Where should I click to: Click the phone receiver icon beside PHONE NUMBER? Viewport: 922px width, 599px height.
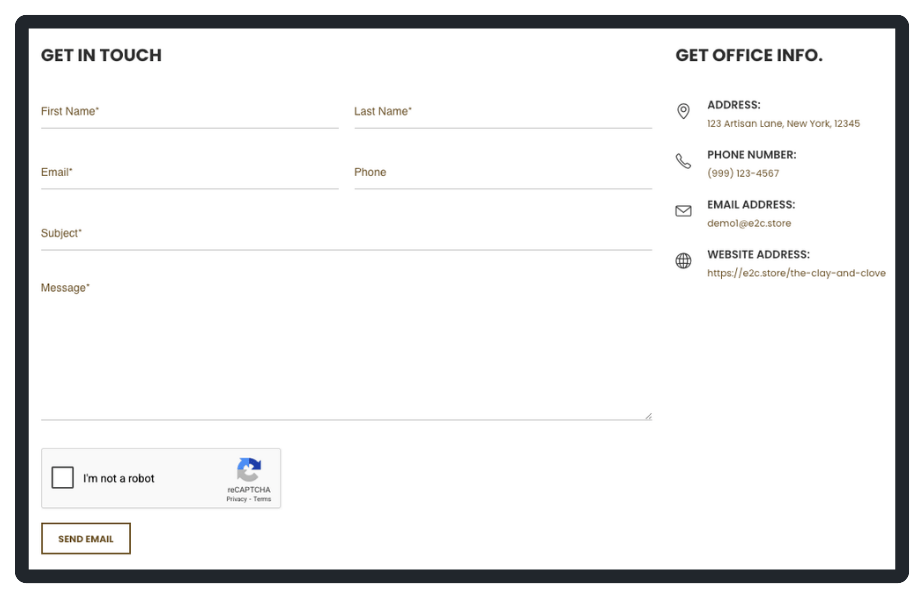[x=683, y=159]
